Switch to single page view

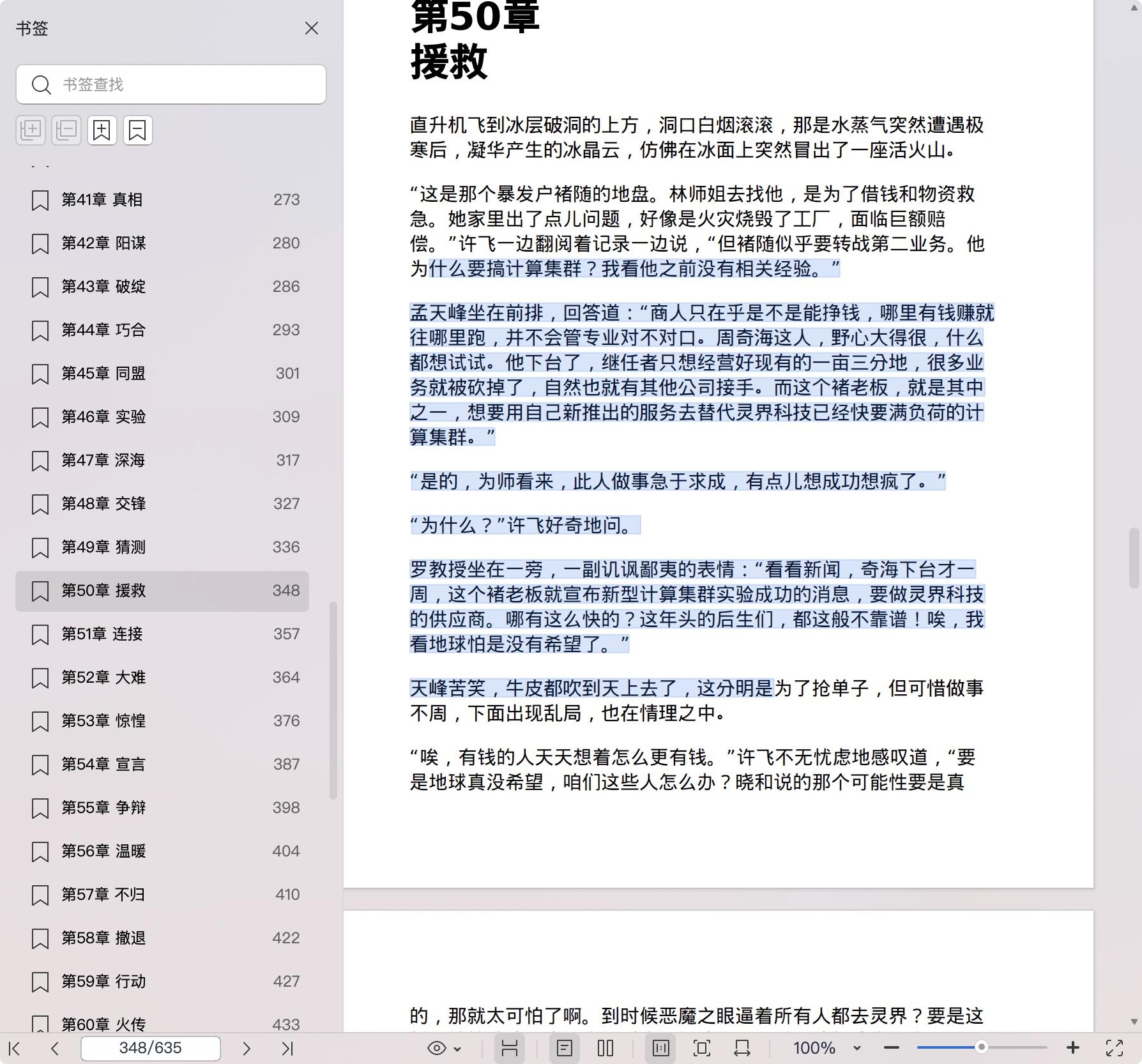click(x=565, y=1048)
